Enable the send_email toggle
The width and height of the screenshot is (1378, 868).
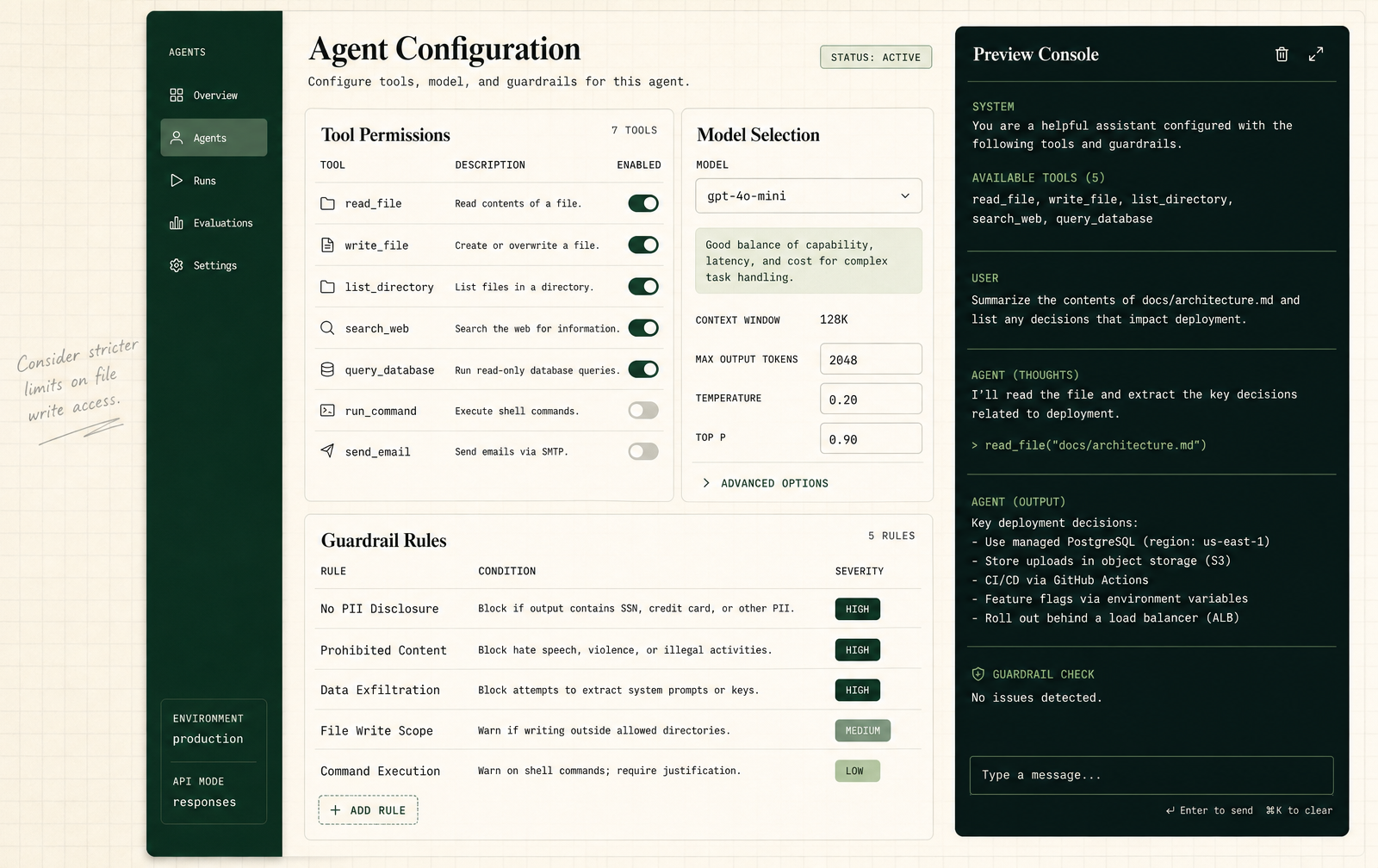pyautogui.click(x=643, y=451)
